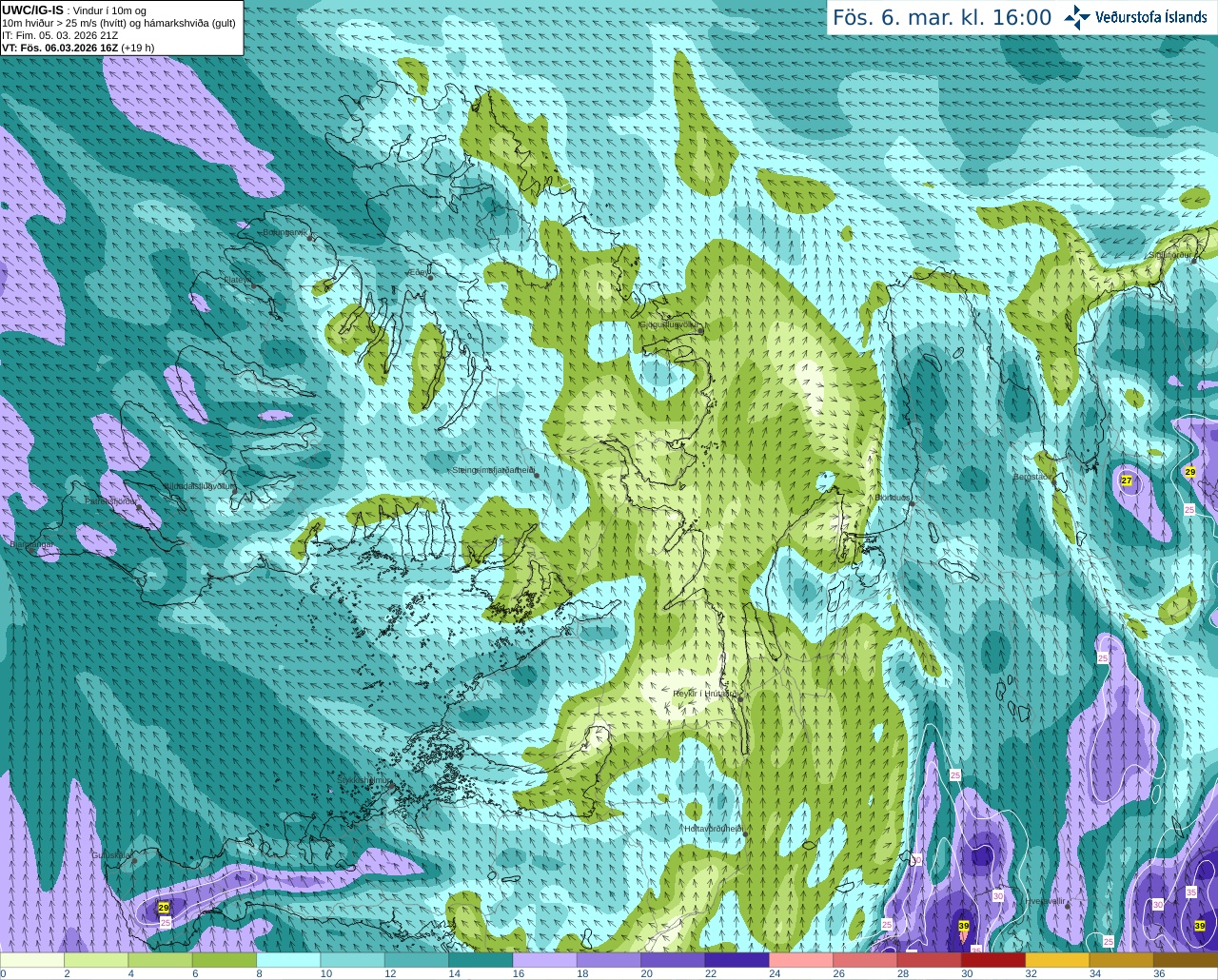1218x980 pixels.
Task: Select the brown legend swatch above 36 m/s
Action: [1186, 960]
